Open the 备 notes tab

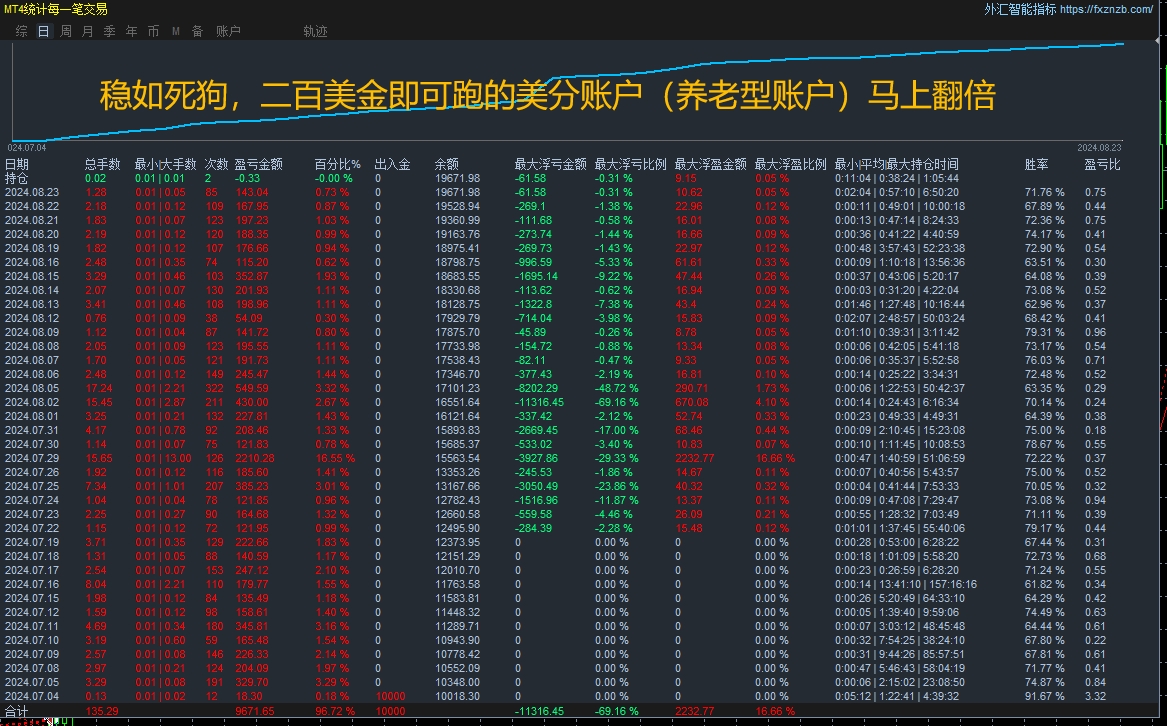[197, 31]
